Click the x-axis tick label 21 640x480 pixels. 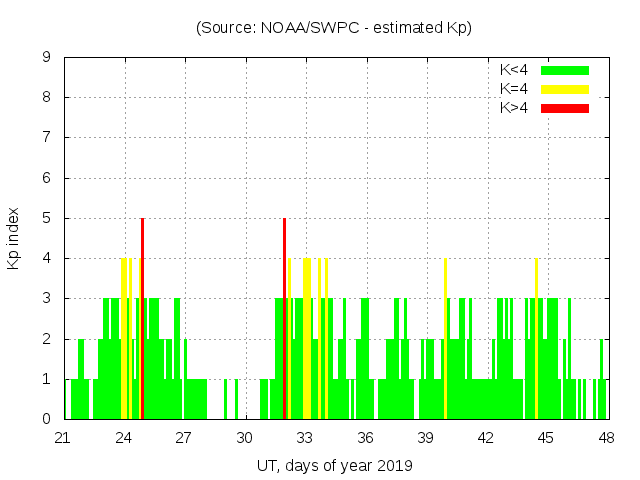pyautogui.click(x=63, y=437)
